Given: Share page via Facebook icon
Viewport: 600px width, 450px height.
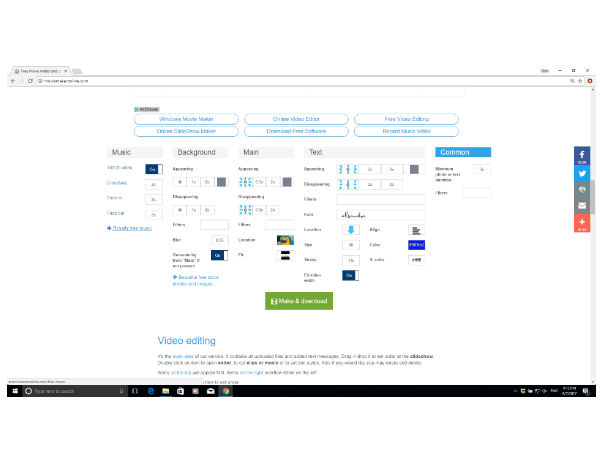Looking at the screenshot, I should pos(582,155).
